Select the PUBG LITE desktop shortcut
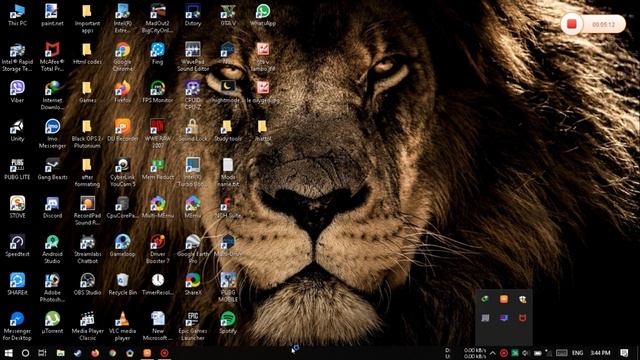 point(17,169)
